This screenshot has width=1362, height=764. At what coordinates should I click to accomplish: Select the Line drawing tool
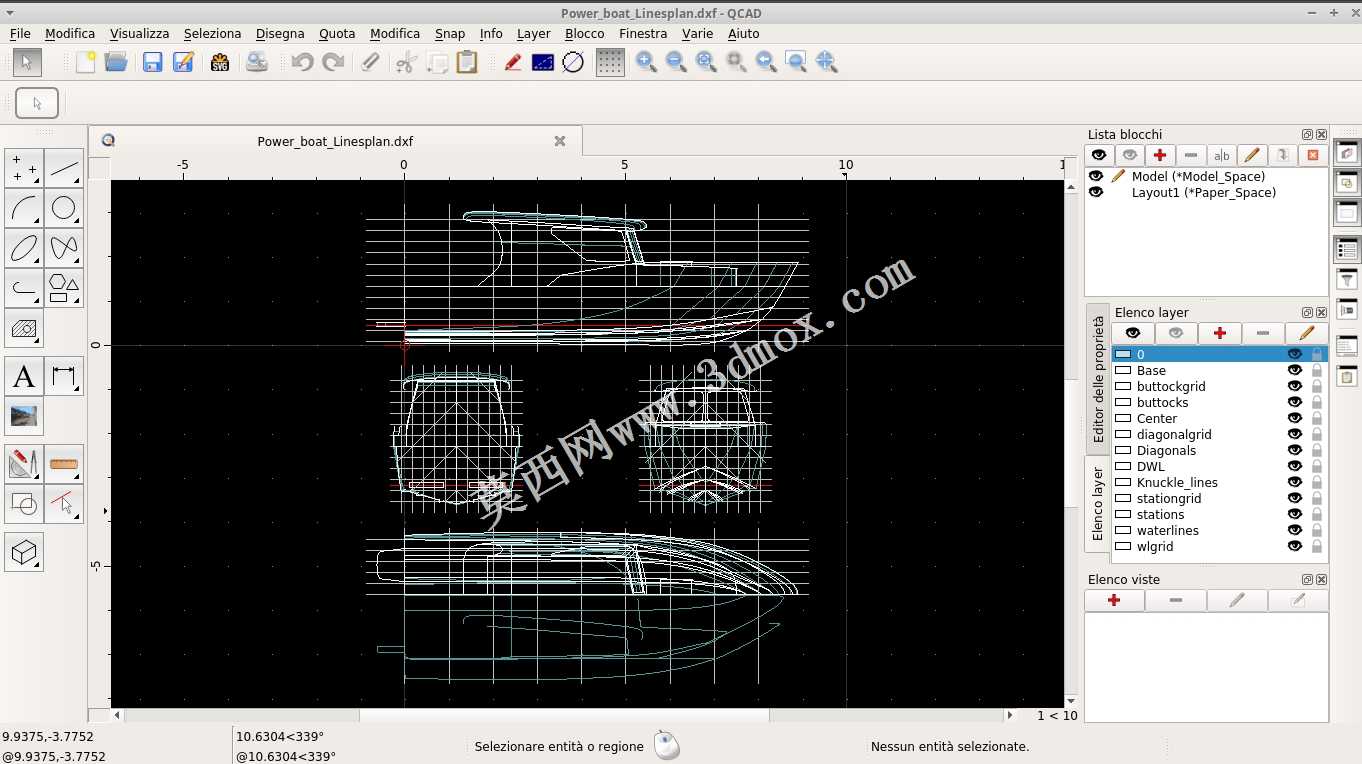click(x=64, y=169)
